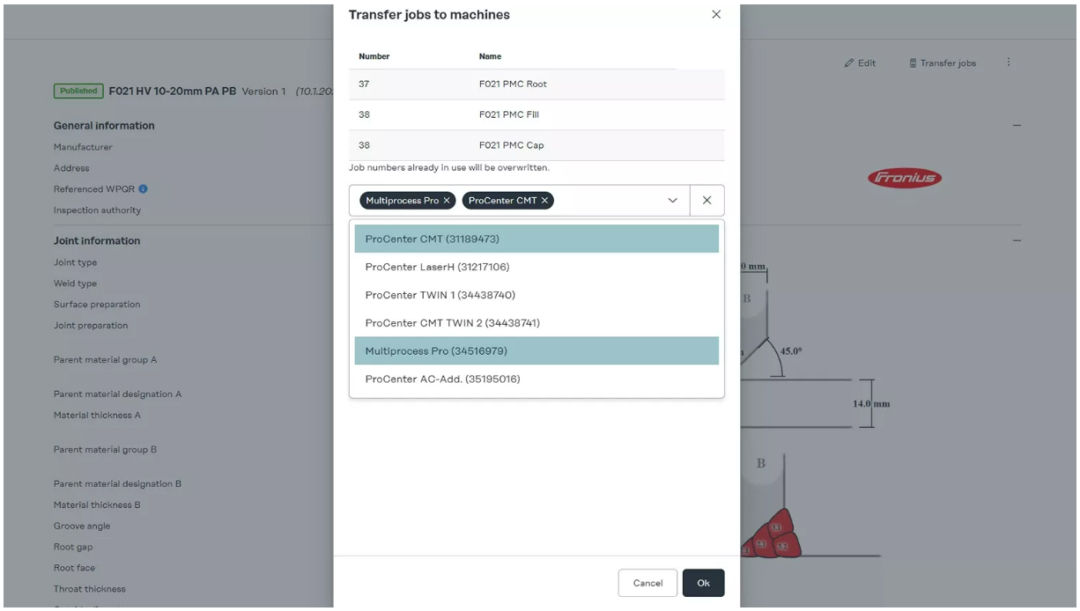
Task: Deselect Multiprocess Pro (34516979) option
Action: [536, 351]
